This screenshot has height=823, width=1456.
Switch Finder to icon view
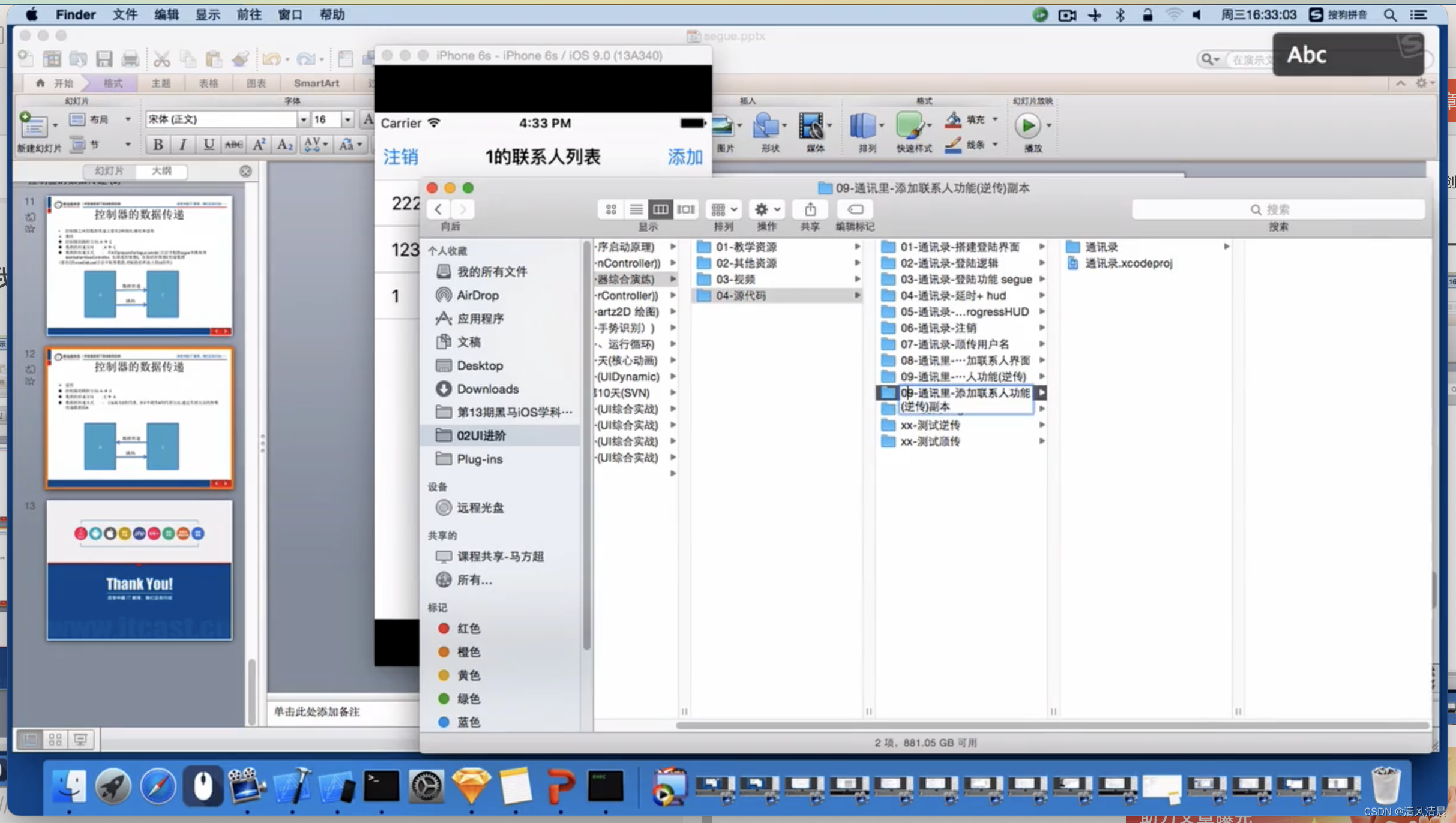(x=611, y=209)
